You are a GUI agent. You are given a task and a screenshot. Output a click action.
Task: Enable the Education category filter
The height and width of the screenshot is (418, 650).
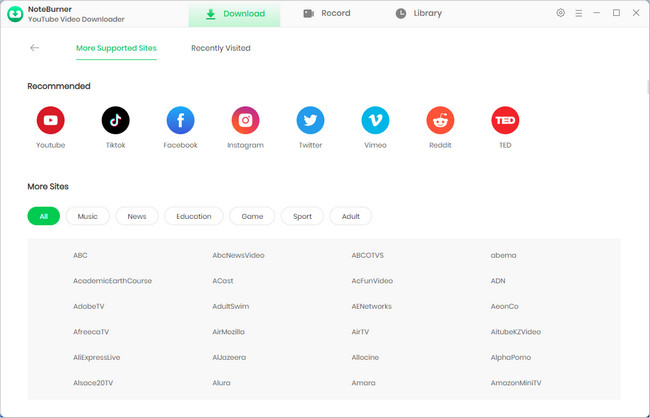click(x=194, y=216)
